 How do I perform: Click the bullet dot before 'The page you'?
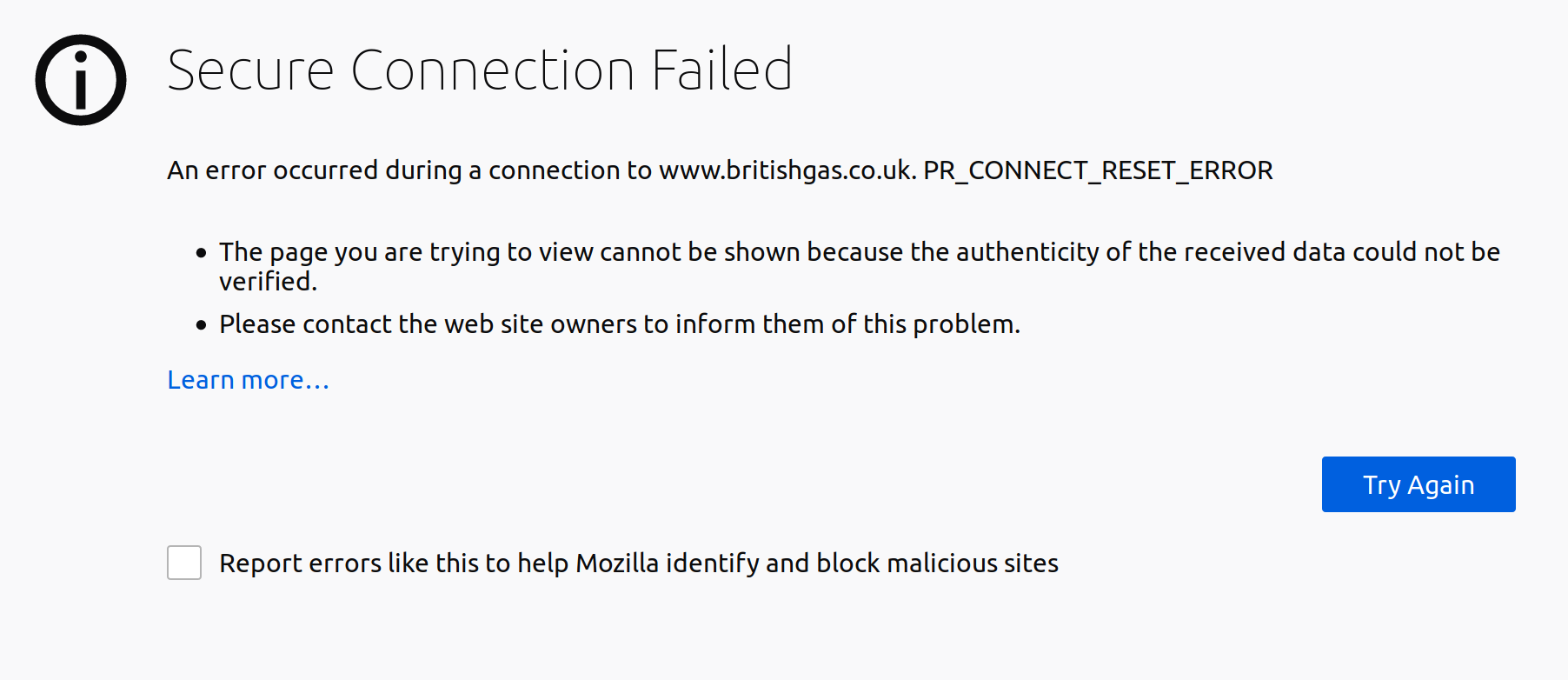coord(202,253)
